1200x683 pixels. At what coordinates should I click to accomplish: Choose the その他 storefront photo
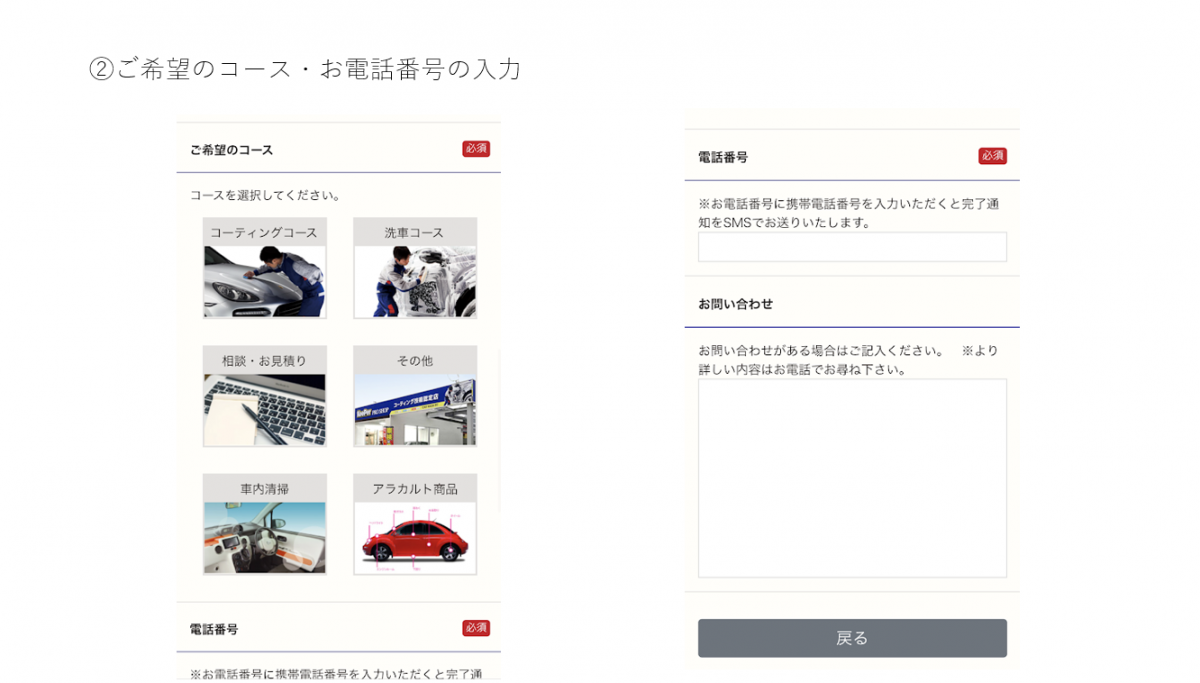[414, 410]
